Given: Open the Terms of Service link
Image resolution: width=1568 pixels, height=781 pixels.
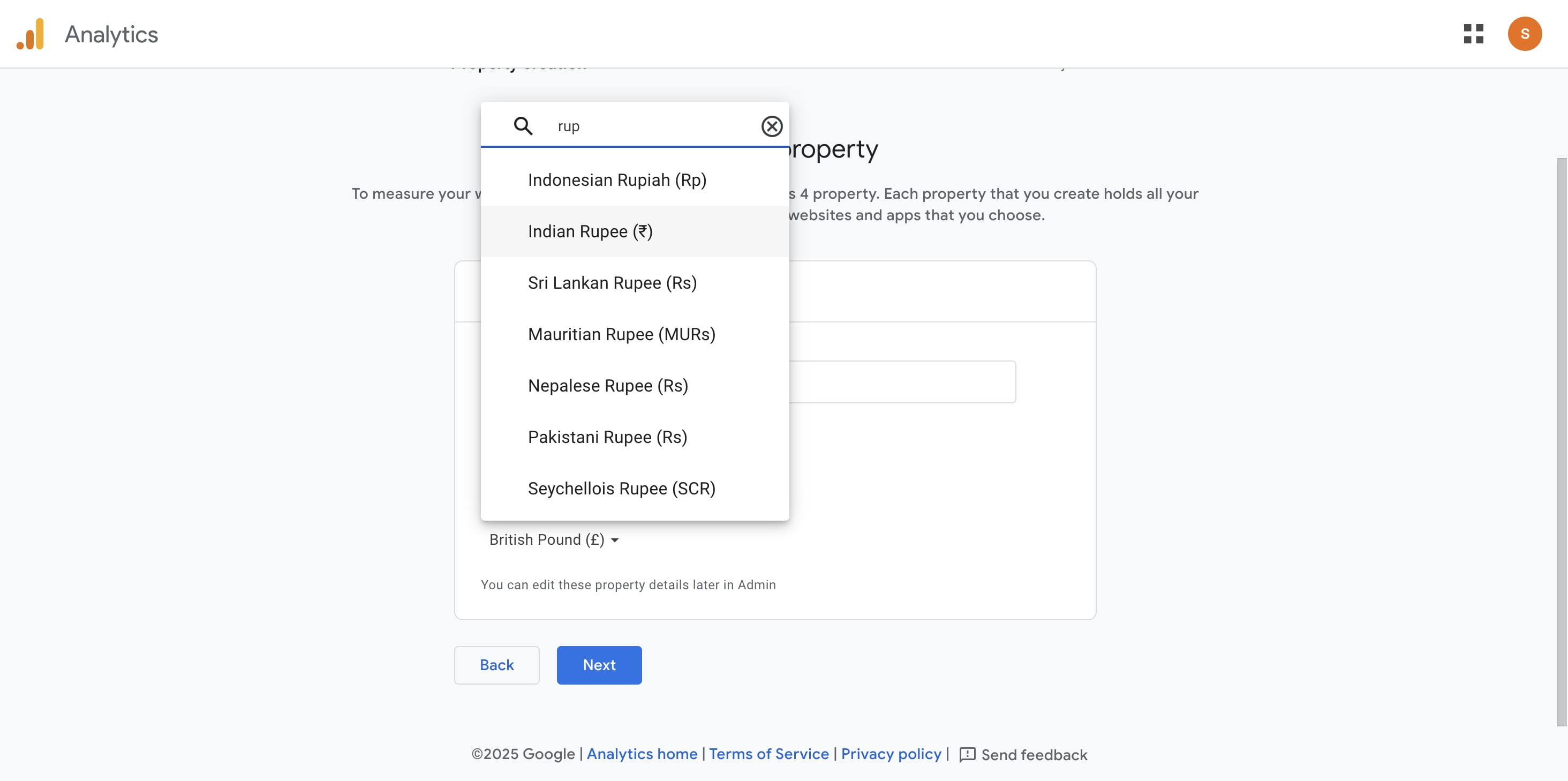Looking at the screenshot, I should click(768, 754).
